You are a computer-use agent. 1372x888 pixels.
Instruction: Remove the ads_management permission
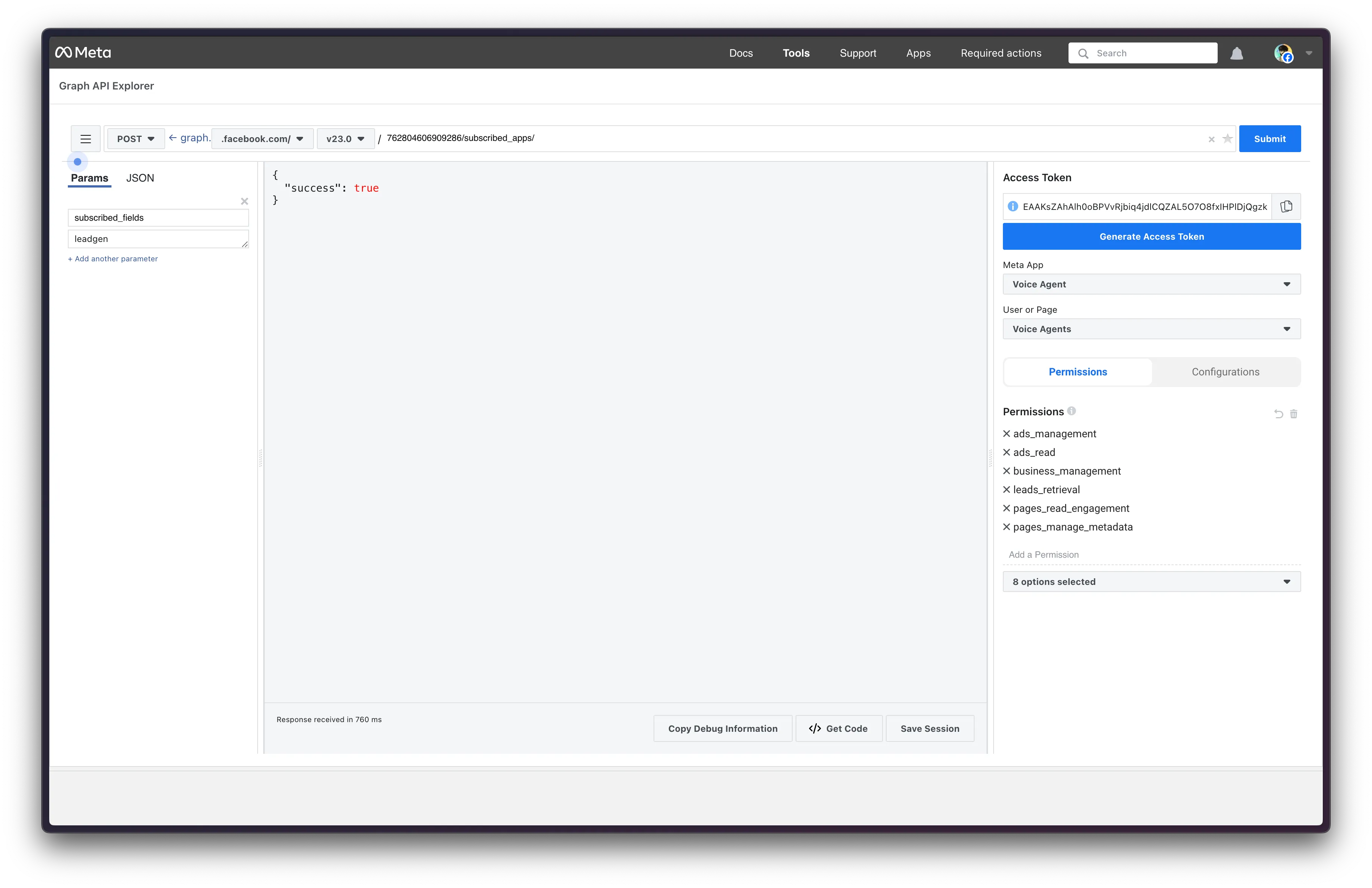1007,433
